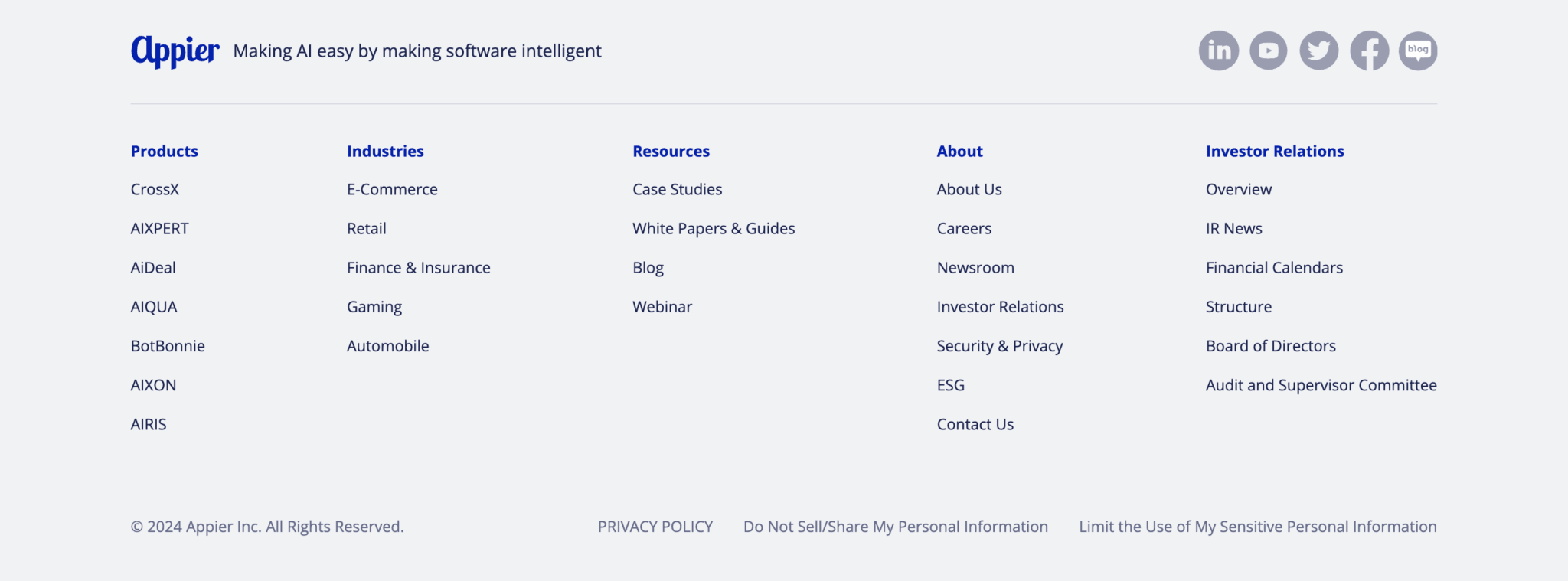Click the Appier logo
1568x581 pixels.
point(175,51)
